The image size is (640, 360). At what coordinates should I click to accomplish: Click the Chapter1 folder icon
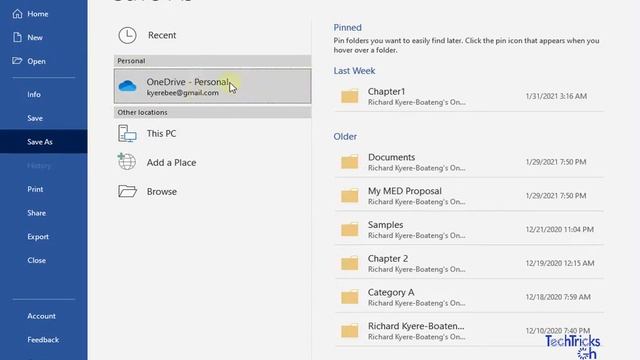(x=350, y=96)
